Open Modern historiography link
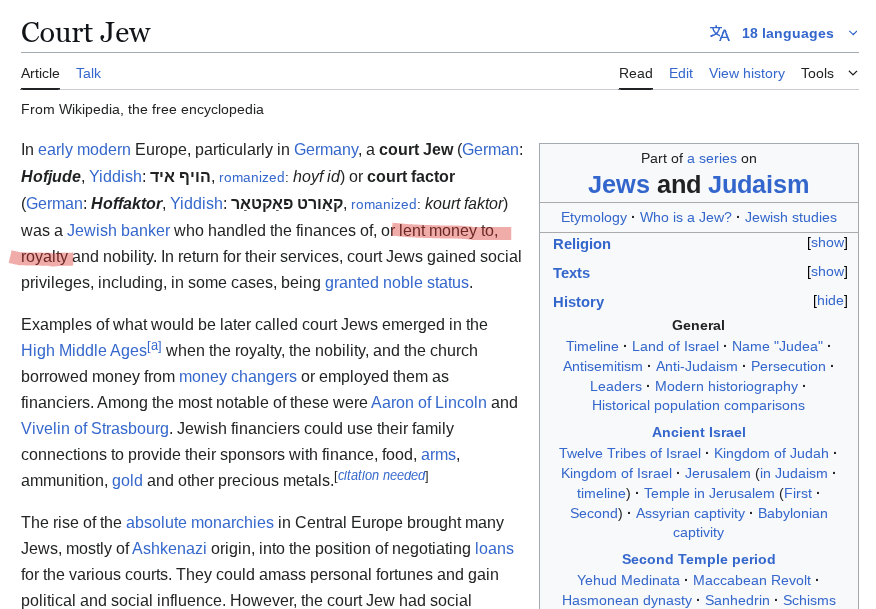876x609 pixels. coord(726,387)
